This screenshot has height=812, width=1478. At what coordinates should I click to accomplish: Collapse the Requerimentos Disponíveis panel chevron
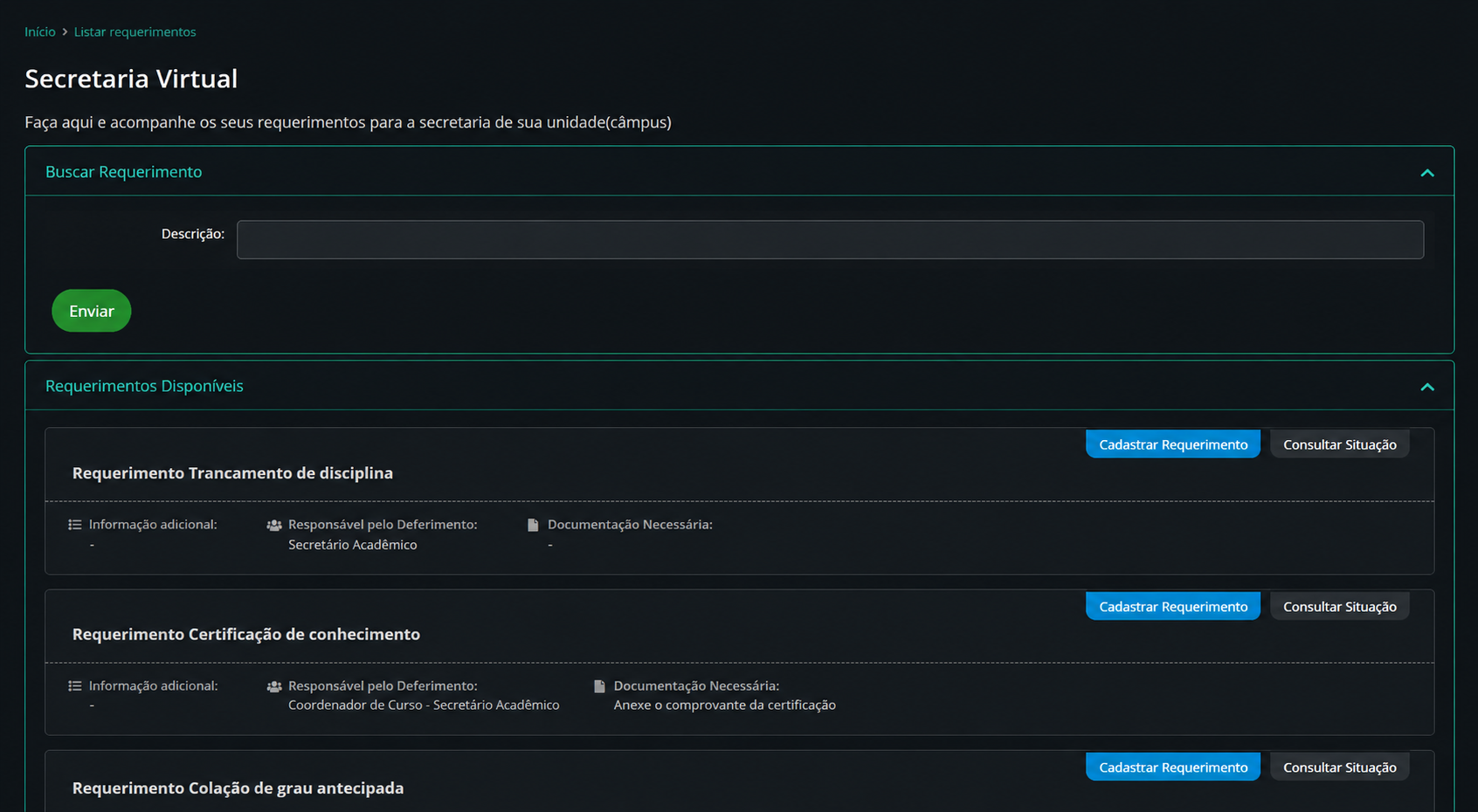[x=1427, y=387]
